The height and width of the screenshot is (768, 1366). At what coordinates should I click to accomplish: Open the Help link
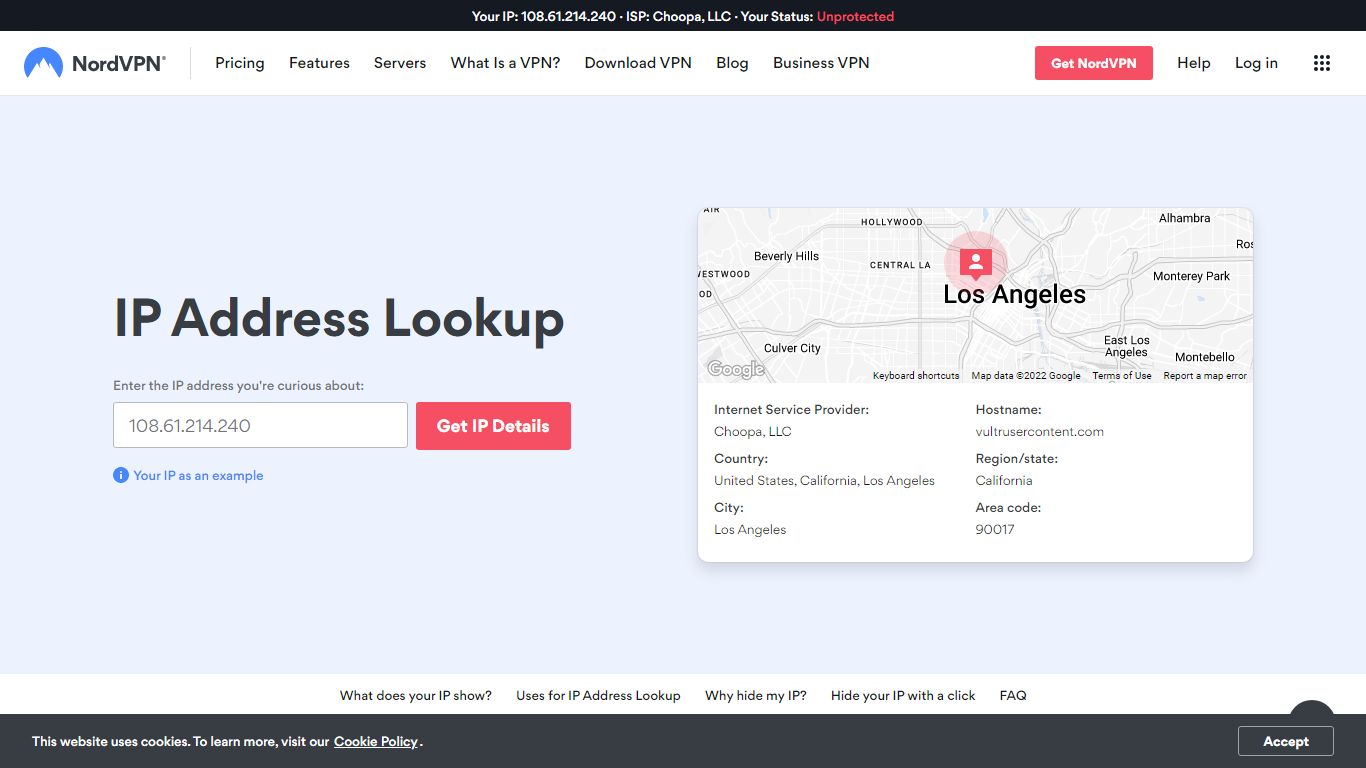[1194, 63]
